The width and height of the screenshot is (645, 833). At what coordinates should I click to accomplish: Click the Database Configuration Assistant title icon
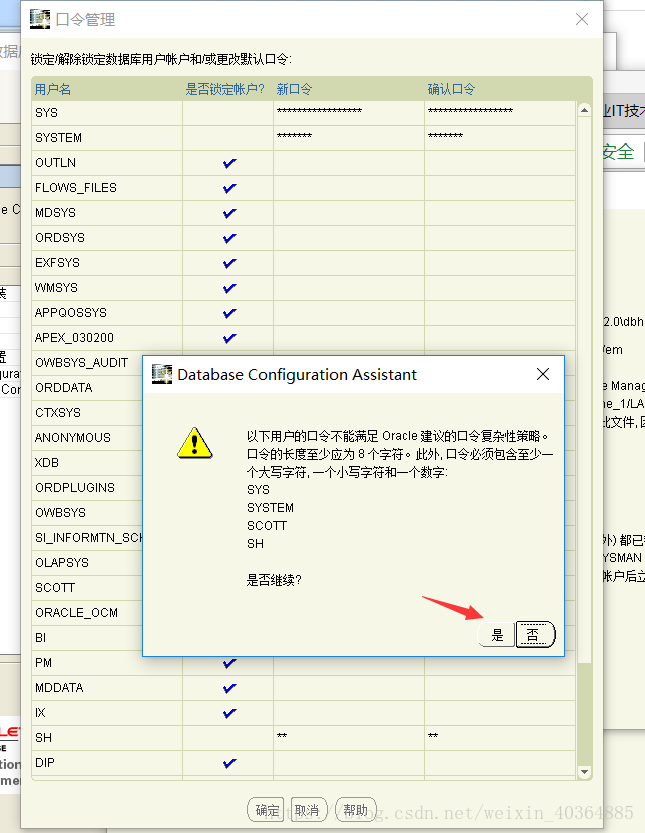coord(162,374)
